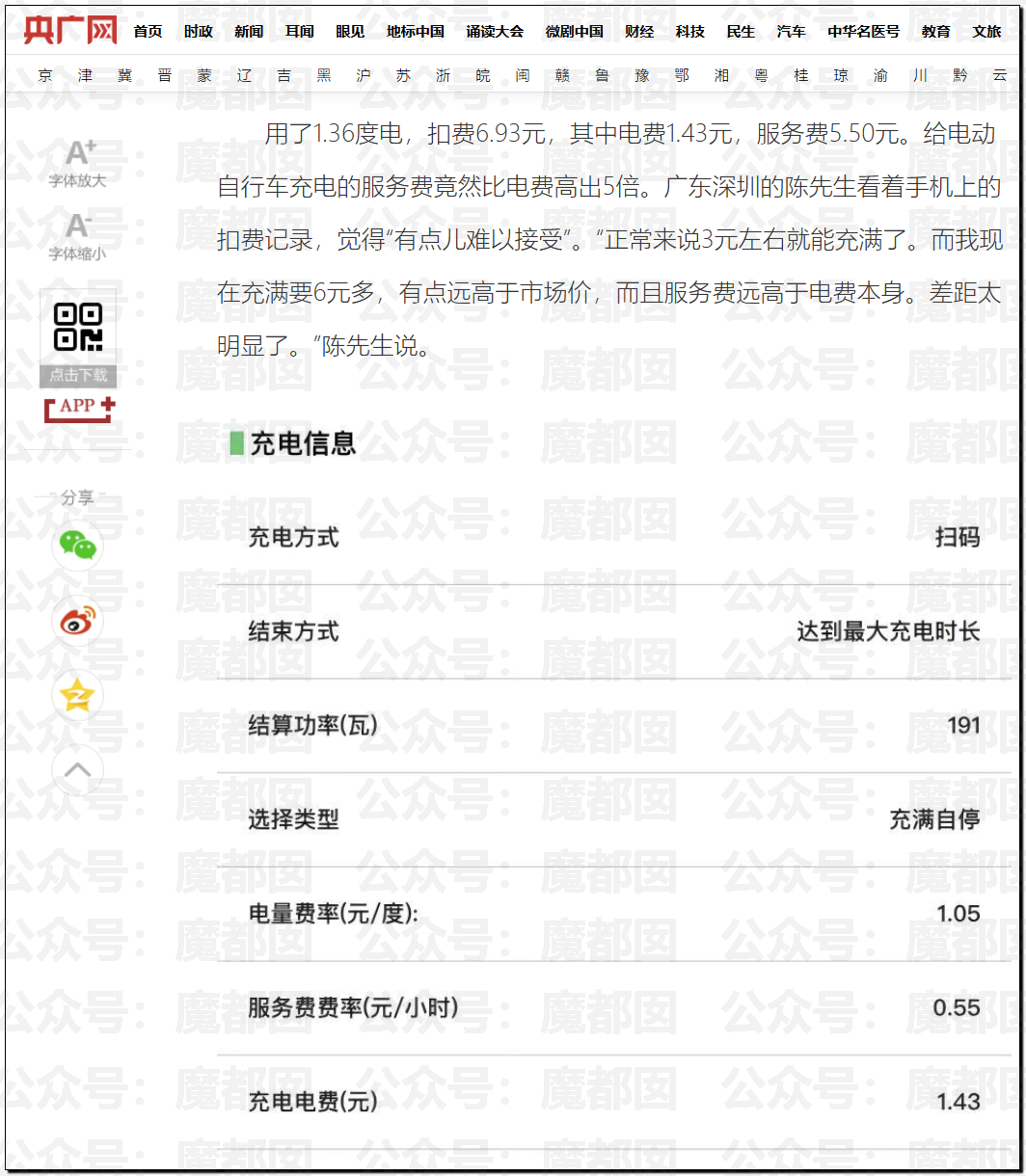
Task: Select region 闽 in province bar
Action: tap(523, 75)
